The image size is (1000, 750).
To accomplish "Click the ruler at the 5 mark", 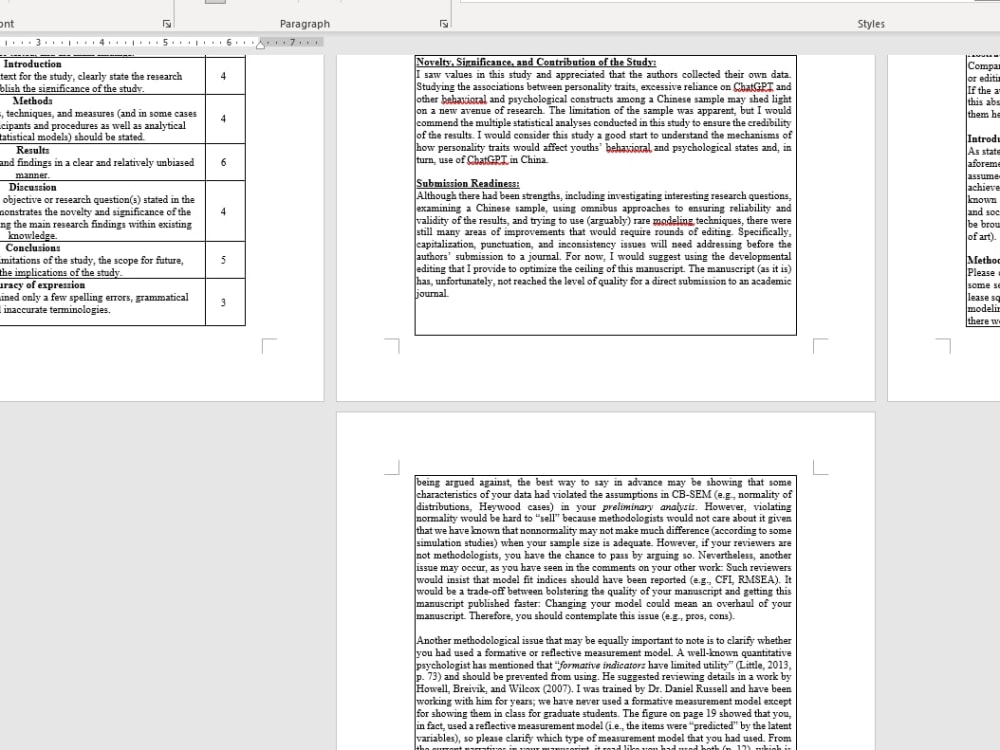I will [165, 43].
